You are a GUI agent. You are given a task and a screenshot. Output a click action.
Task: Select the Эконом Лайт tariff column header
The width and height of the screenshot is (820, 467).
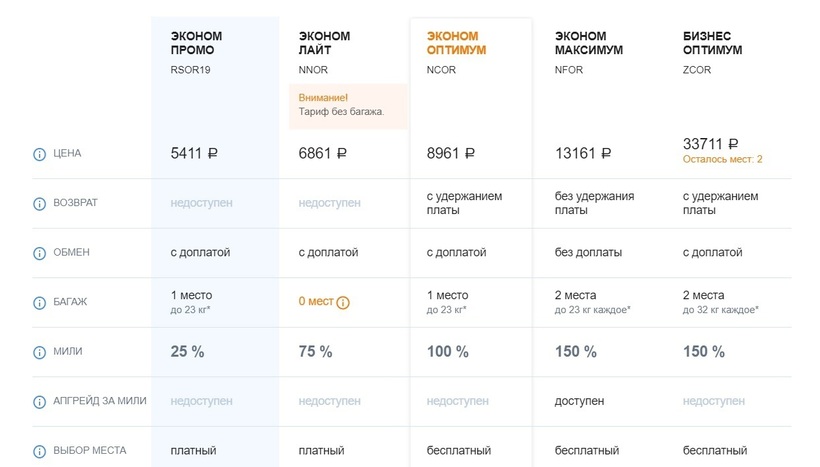point(324,43)
